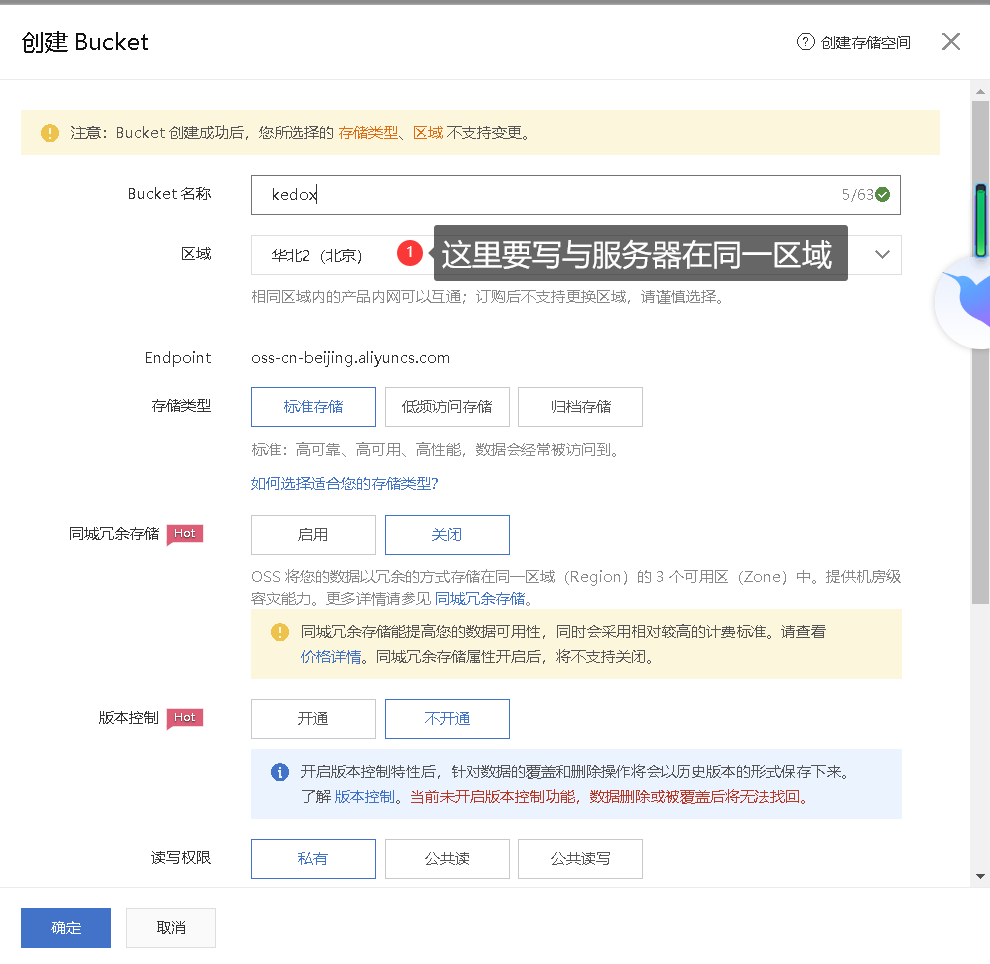
Task: Cancel with the 取消 button
Action: click(x=170, y=927)
